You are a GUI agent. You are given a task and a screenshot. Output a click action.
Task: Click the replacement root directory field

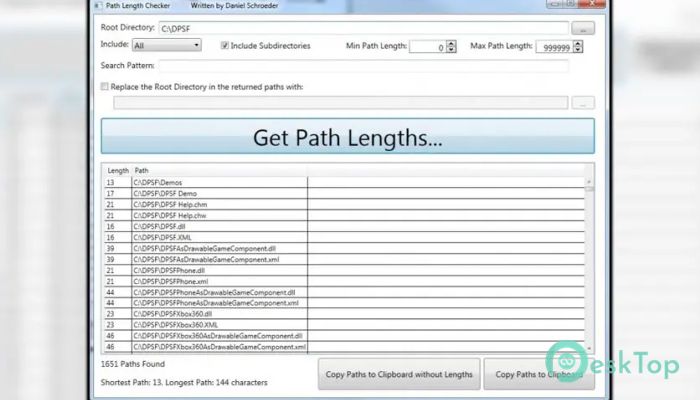tap(341, 103)
